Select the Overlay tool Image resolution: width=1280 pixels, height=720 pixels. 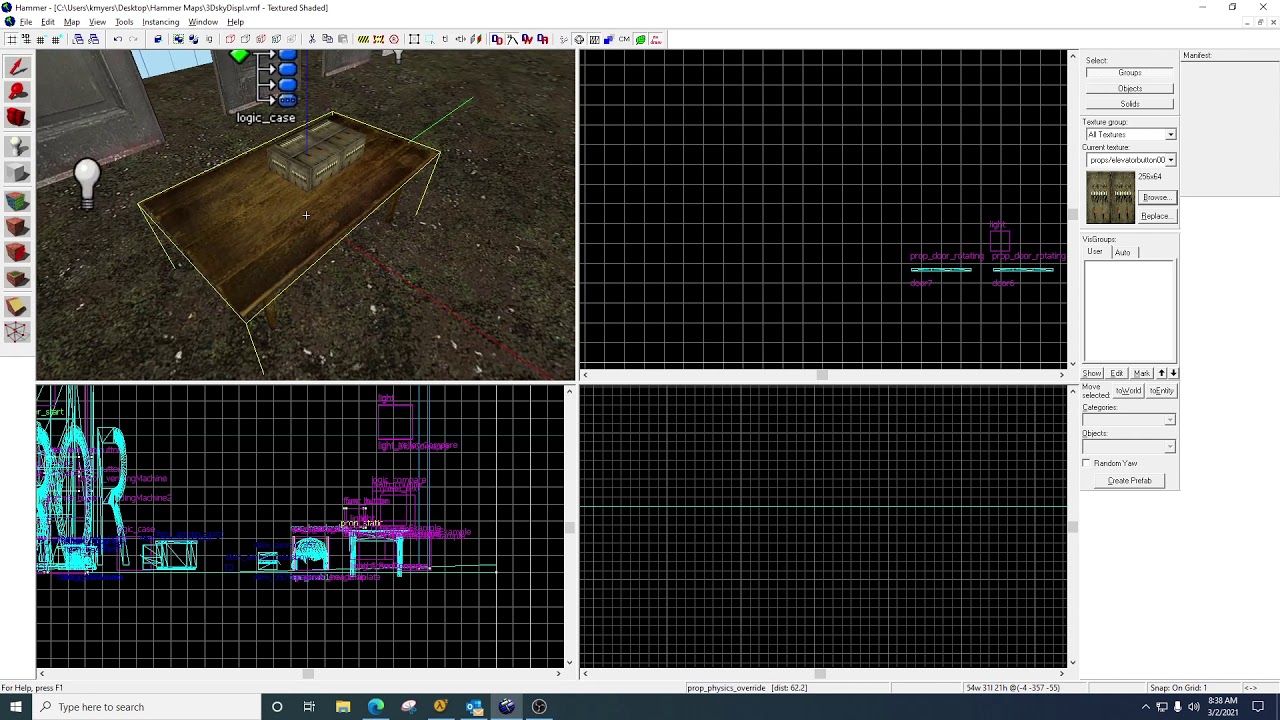coord(17,280)
